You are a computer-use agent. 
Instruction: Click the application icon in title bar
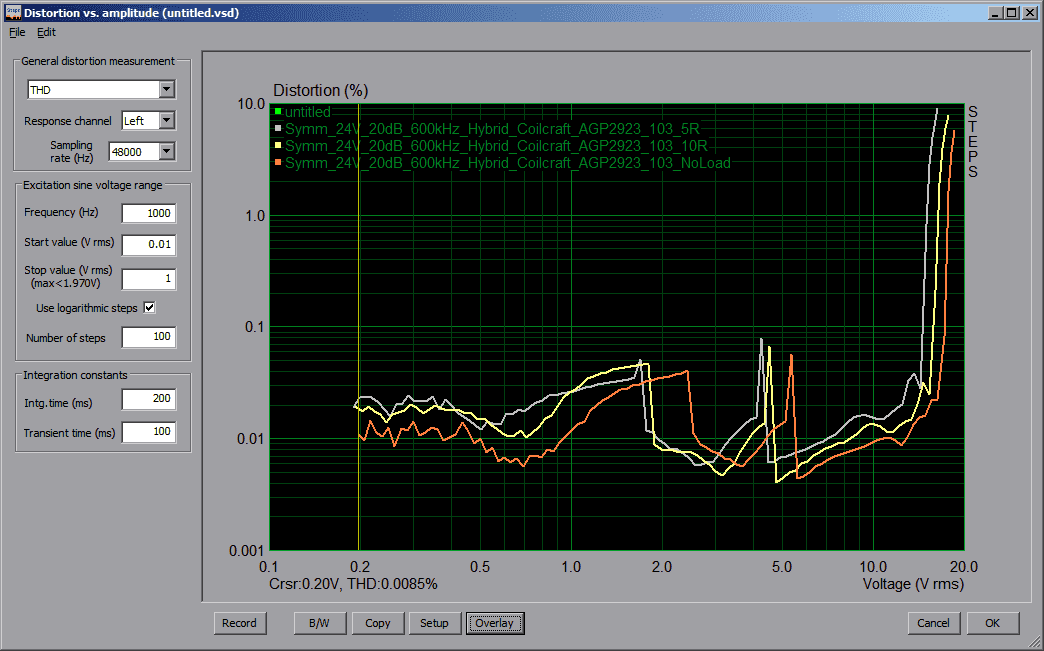[12, 13]
